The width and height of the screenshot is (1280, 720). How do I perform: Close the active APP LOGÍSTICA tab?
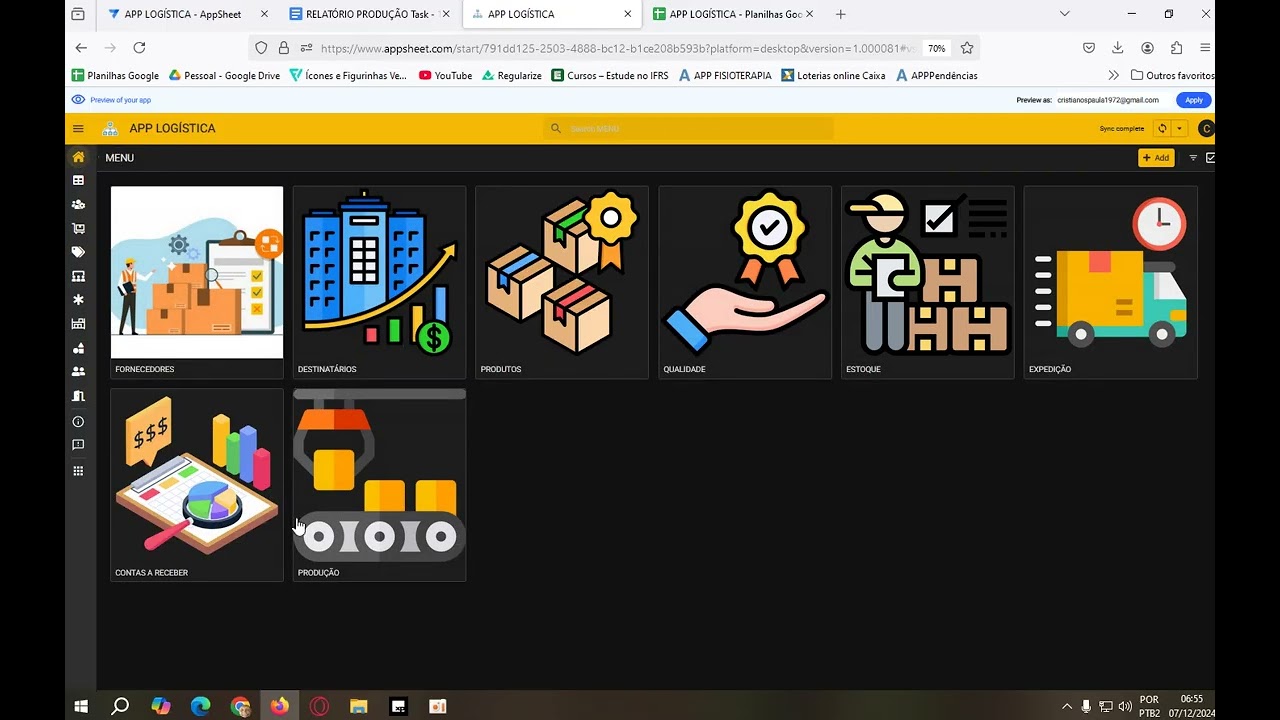[x=627, y=14]
